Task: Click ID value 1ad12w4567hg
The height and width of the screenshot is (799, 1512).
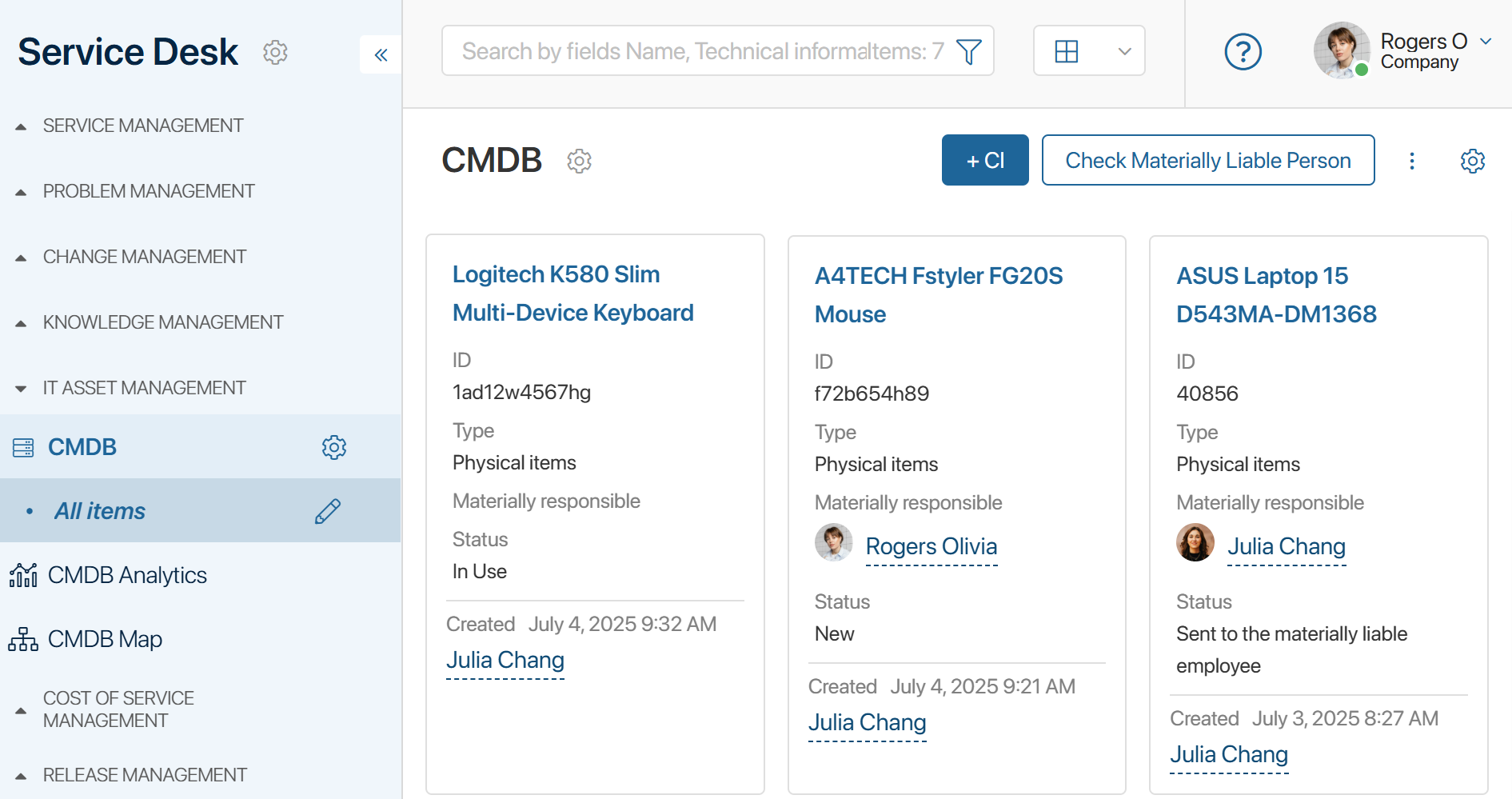Action: point(521,393)
